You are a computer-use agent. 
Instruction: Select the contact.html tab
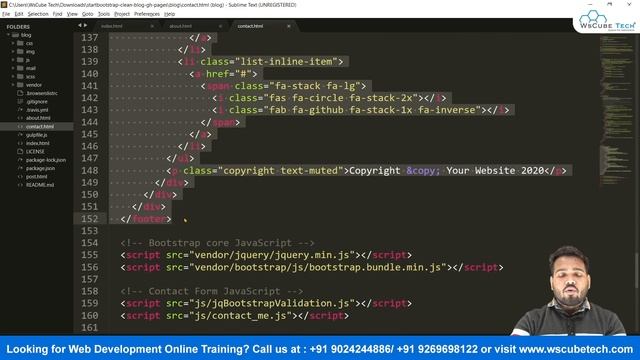pyautogui.click(x=250, y=26)
